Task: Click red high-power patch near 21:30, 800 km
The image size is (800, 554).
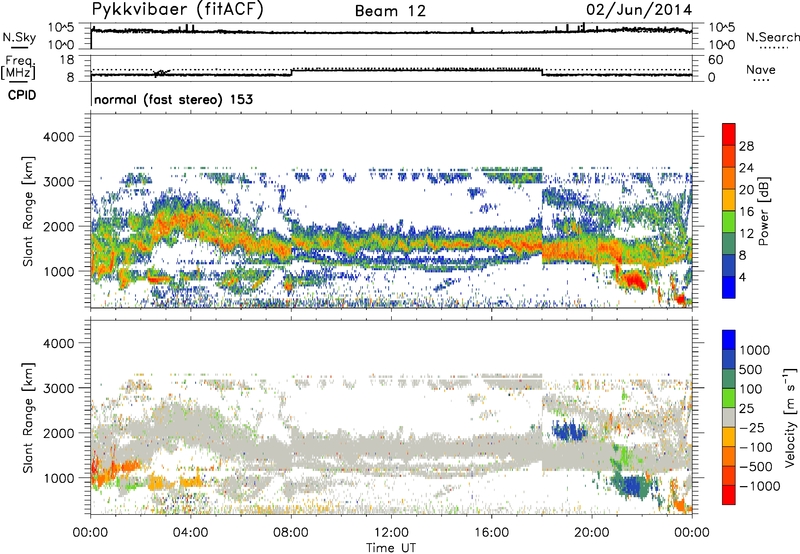Action: point(634,280)
